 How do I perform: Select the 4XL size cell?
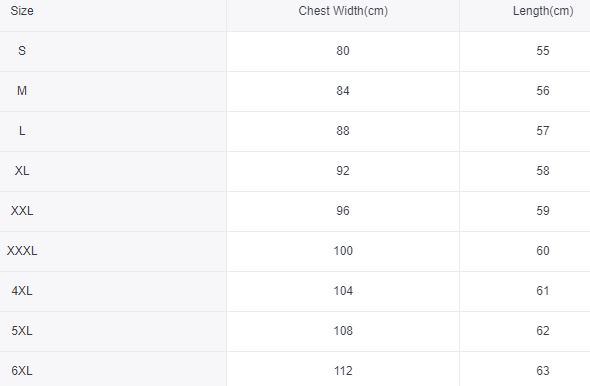point(22,291)
